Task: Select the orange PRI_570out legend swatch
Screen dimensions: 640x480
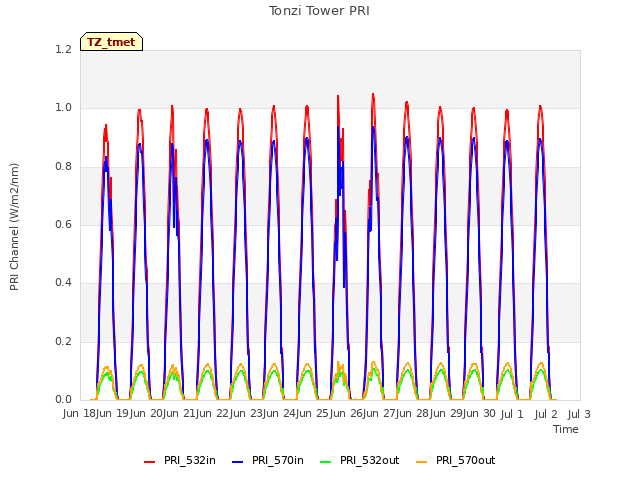Action: (x=422, y=461)
